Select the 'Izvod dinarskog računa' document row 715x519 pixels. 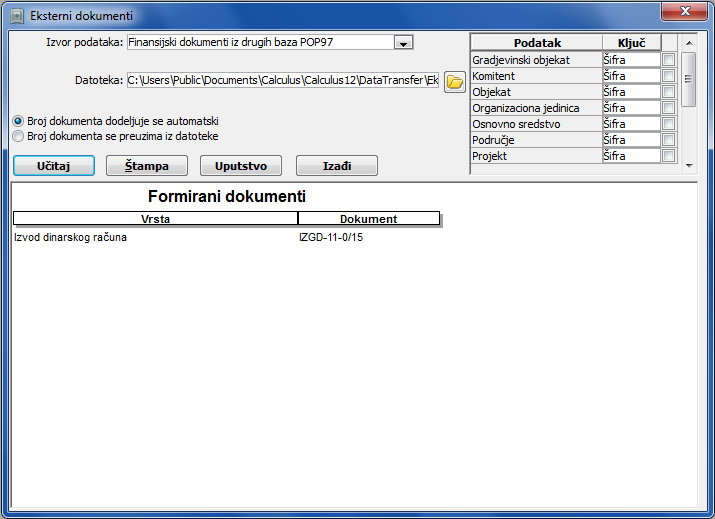(x=71, y=238)
